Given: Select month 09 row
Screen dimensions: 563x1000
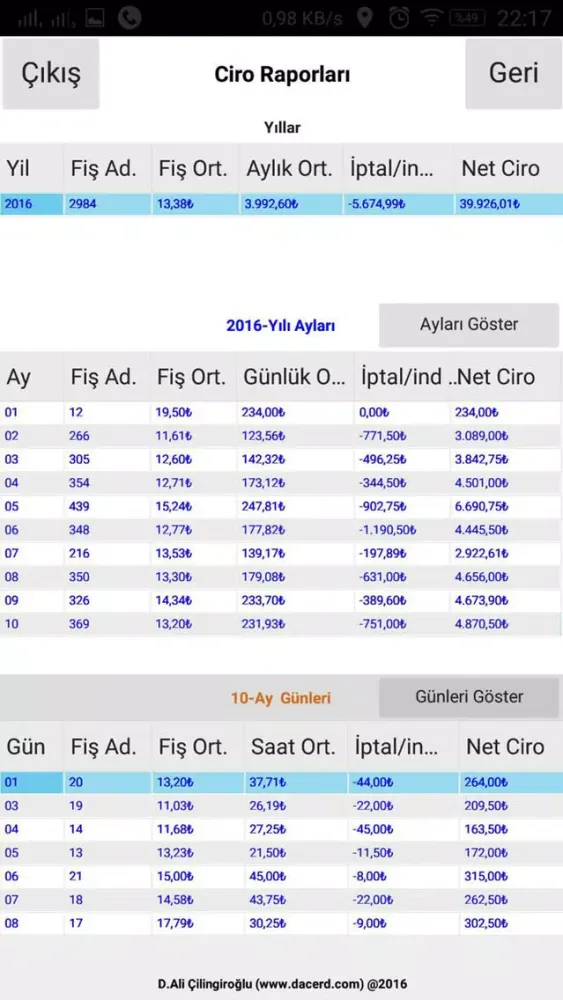Looking at the screenshot, I should (x=281, y=601).
